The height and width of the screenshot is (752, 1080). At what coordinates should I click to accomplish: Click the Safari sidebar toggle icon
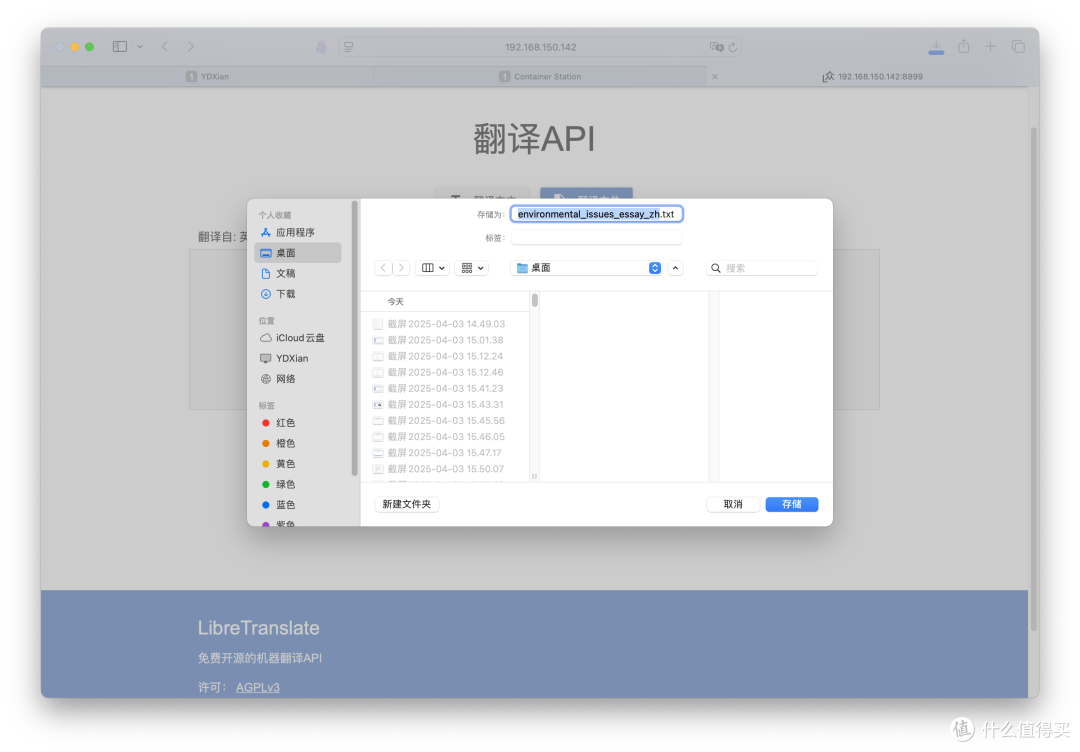[x=120, y=47]
